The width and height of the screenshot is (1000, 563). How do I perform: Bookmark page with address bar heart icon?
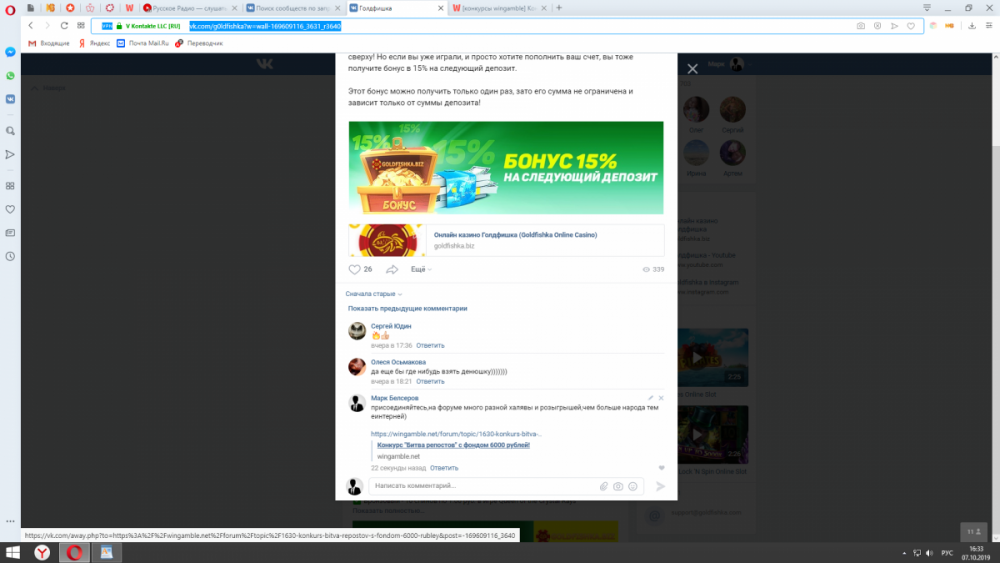[911, 26]
